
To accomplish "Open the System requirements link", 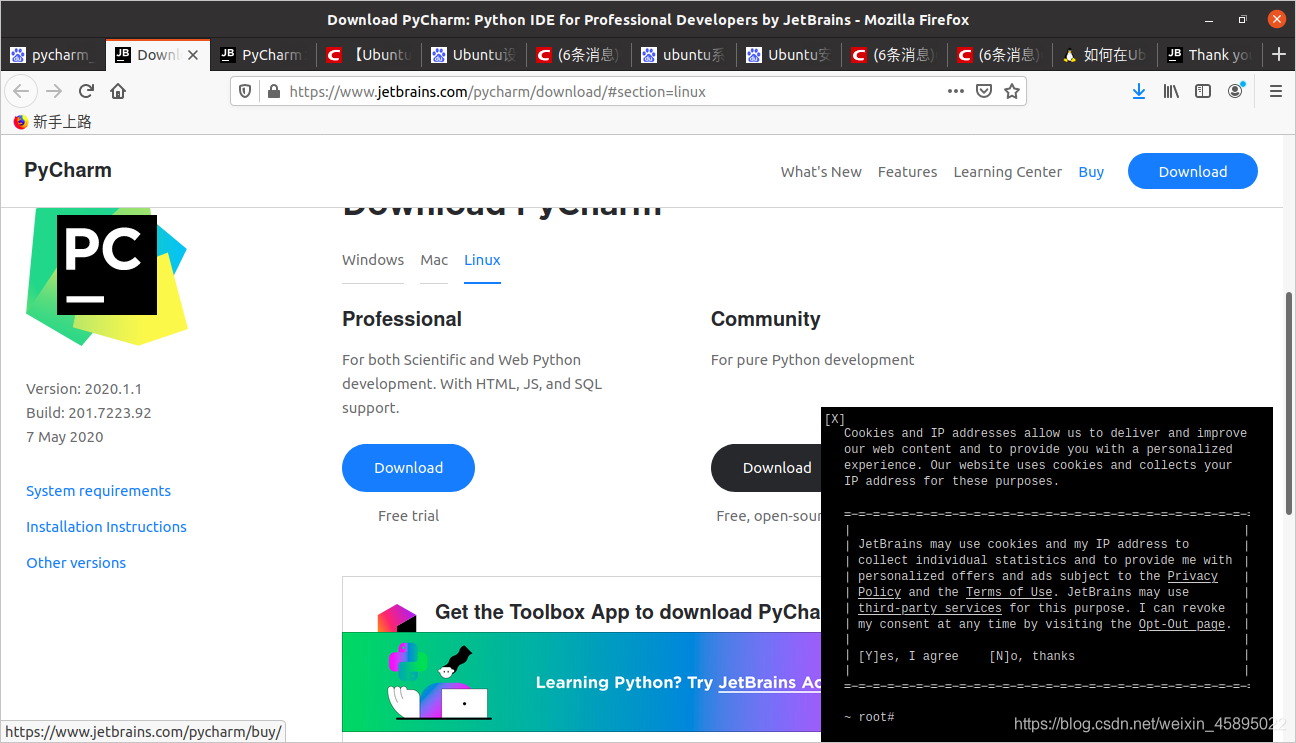I will coord(98,490).
